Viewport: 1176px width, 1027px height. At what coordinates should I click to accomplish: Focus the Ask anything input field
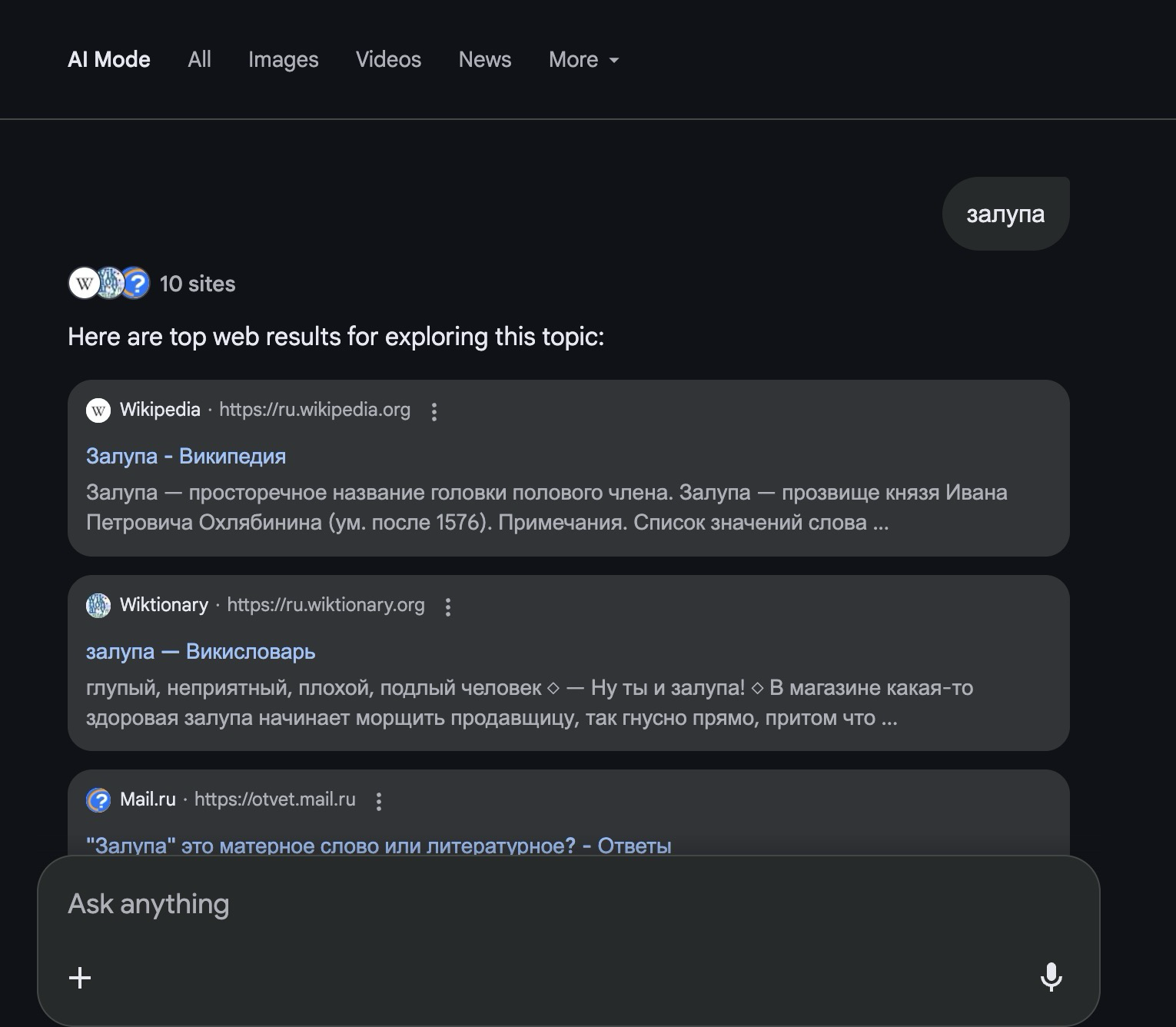(x=538, y=905)
